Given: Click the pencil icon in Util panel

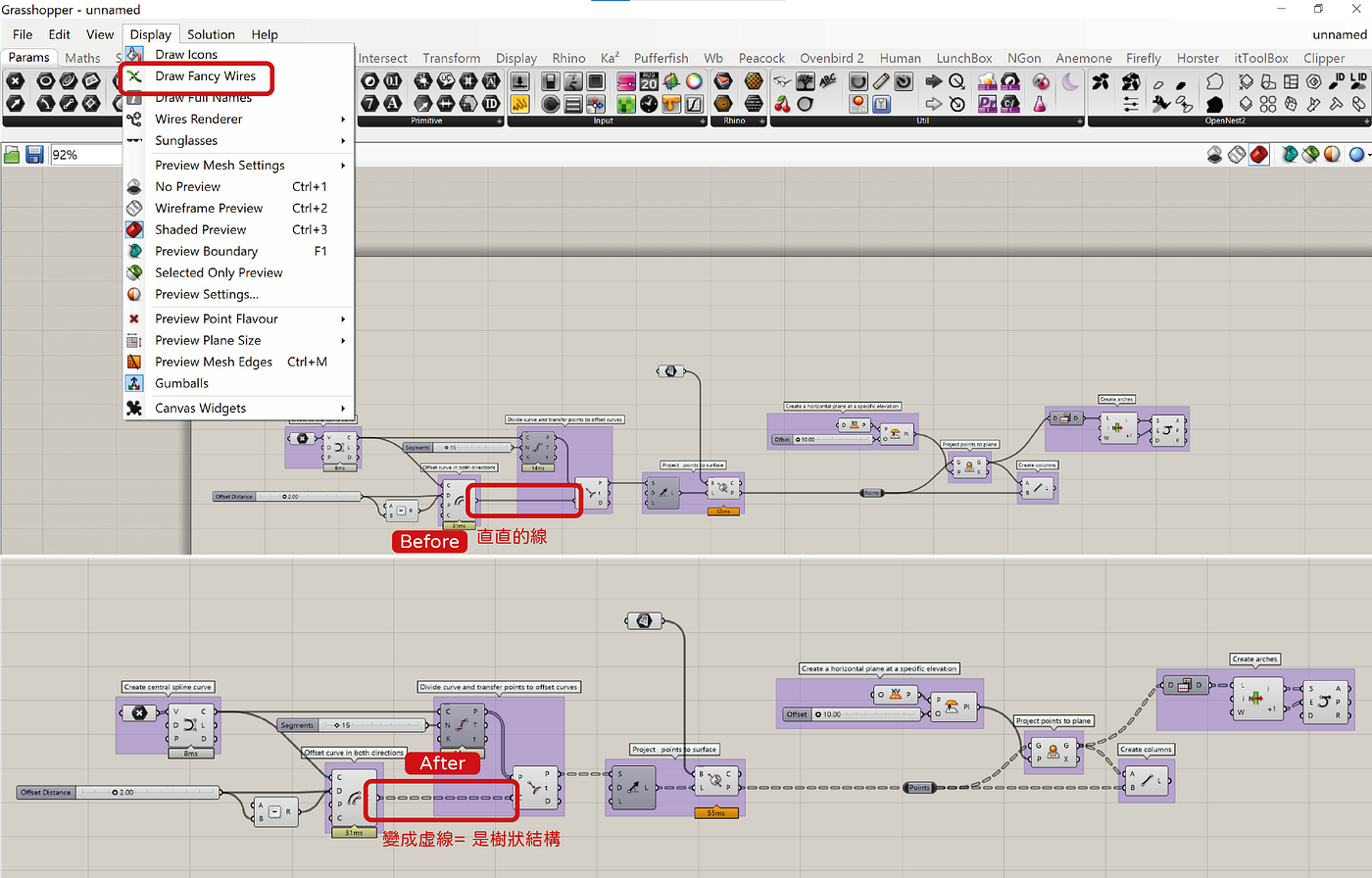Looking at the screenshot, I should pos(881,81).
